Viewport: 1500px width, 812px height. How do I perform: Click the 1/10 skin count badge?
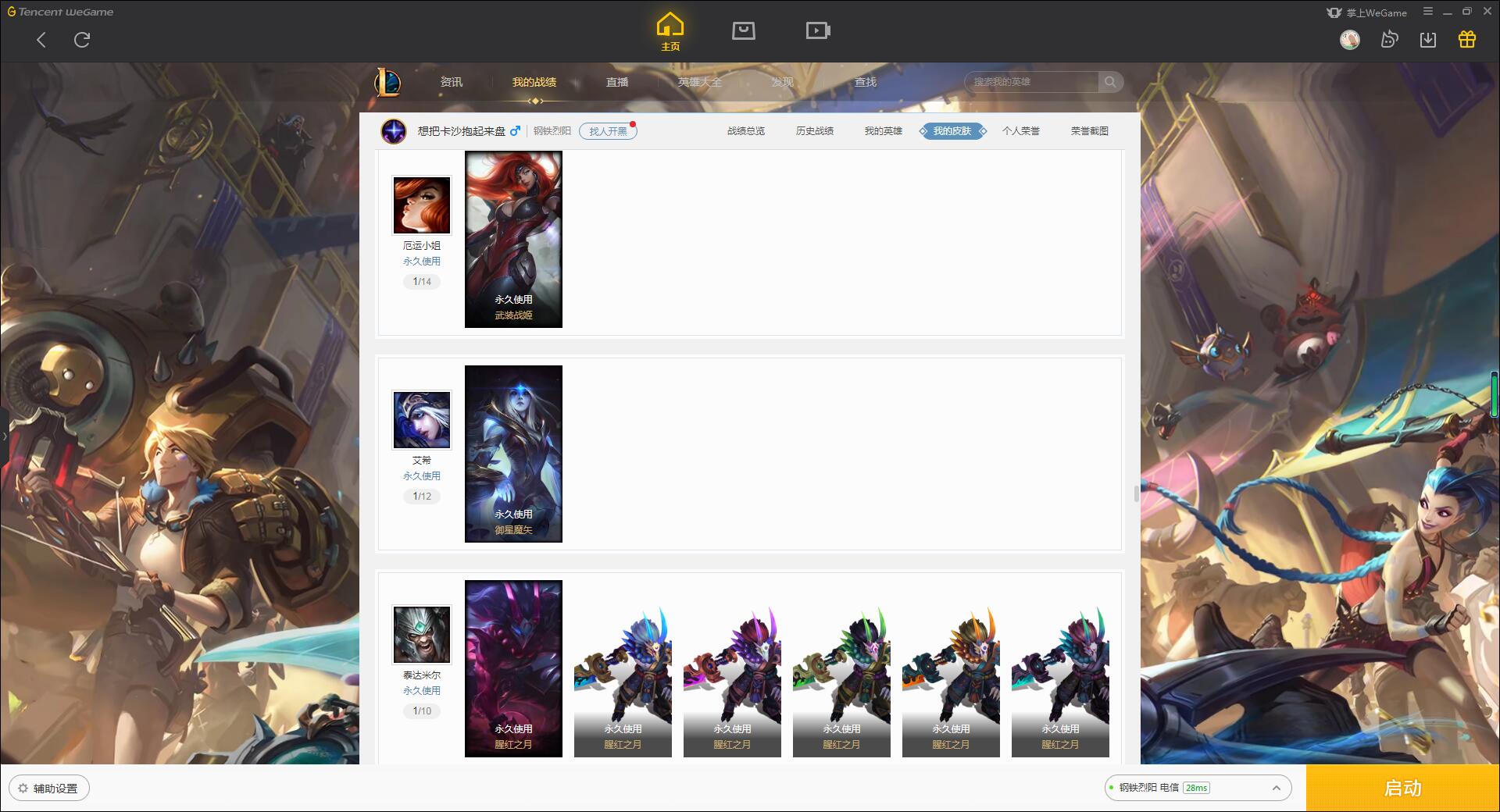[x=422, y=711]
